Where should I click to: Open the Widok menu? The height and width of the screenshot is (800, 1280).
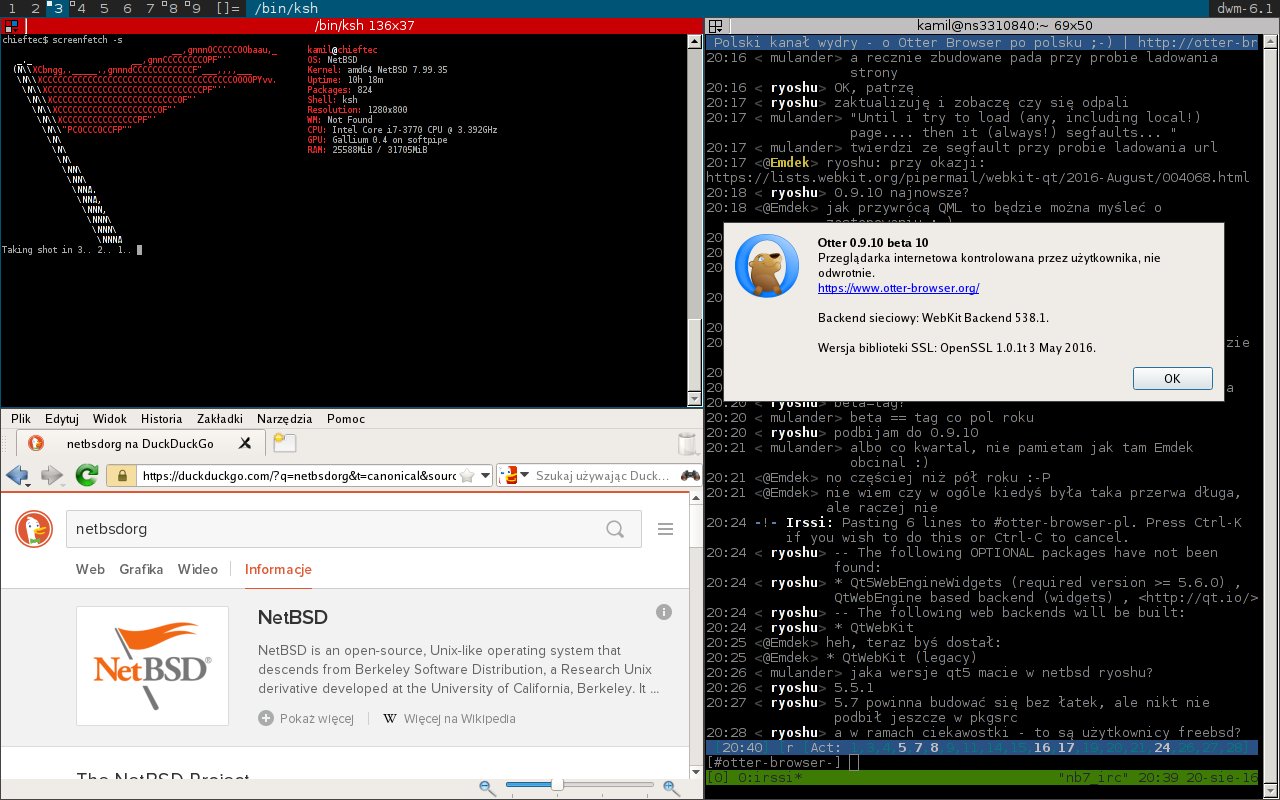(x=110, y=419)
